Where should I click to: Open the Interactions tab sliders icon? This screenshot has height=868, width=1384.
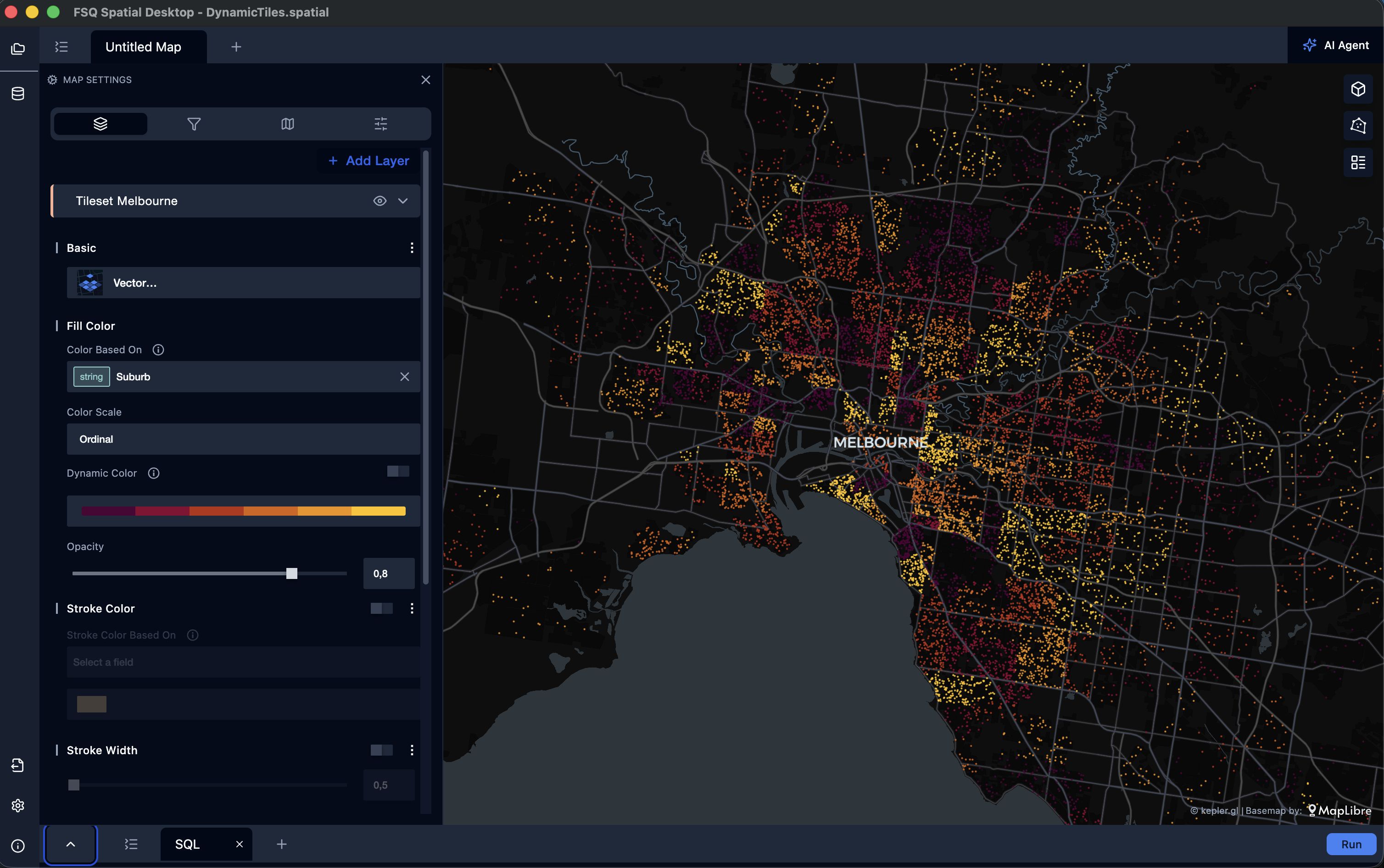coord(380,124)
